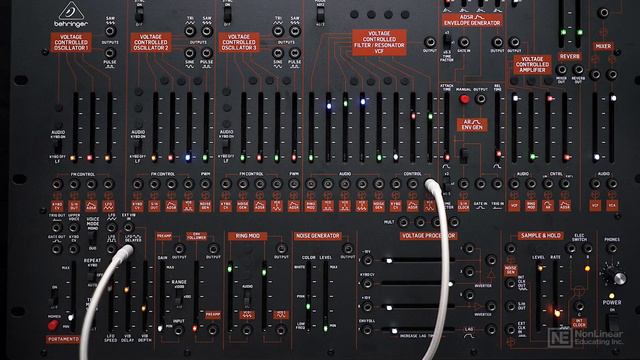Click the Gate Out jack

click(57, 248)
